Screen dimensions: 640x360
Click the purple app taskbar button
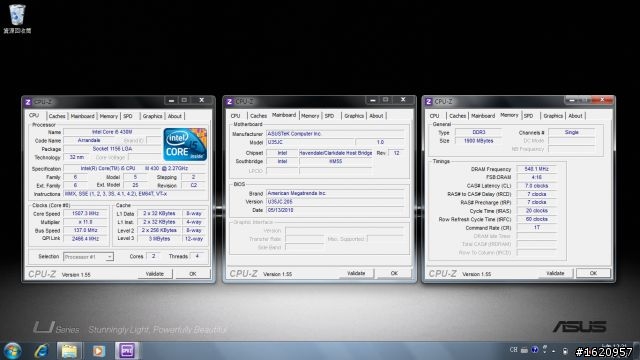(x=127, y=351)
